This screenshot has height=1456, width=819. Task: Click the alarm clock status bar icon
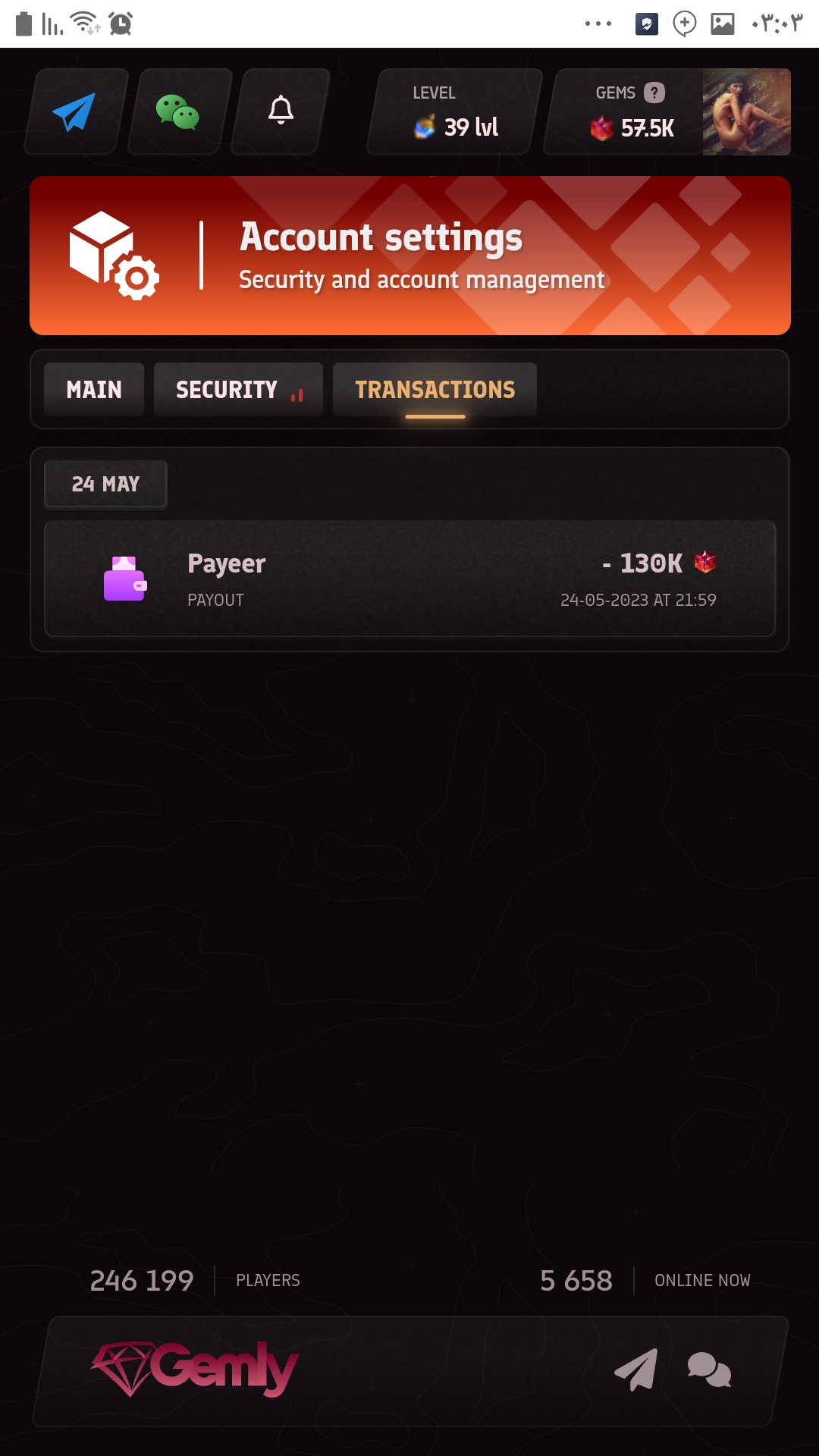[121, 24]
